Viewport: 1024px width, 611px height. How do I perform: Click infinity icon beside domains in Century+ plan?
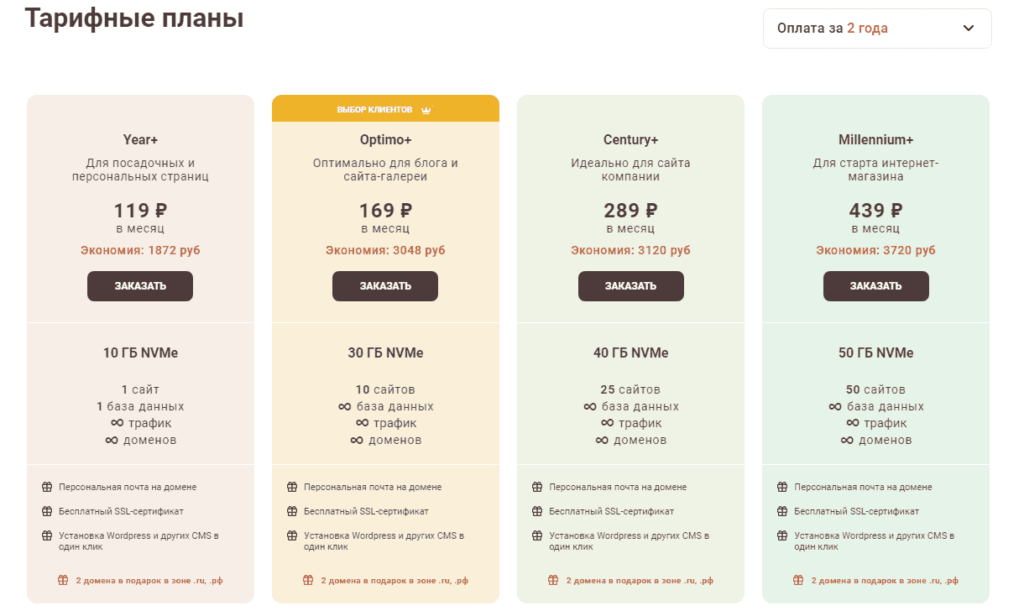click(602, 440)
